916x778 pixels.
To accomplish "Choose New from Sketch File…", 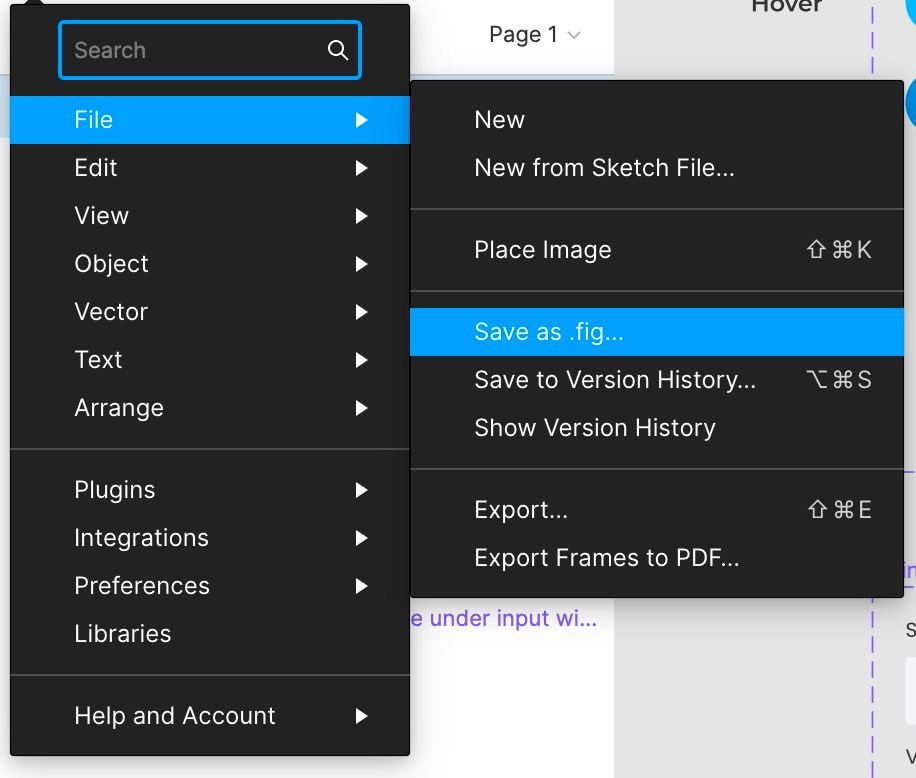I will point(657,168).
